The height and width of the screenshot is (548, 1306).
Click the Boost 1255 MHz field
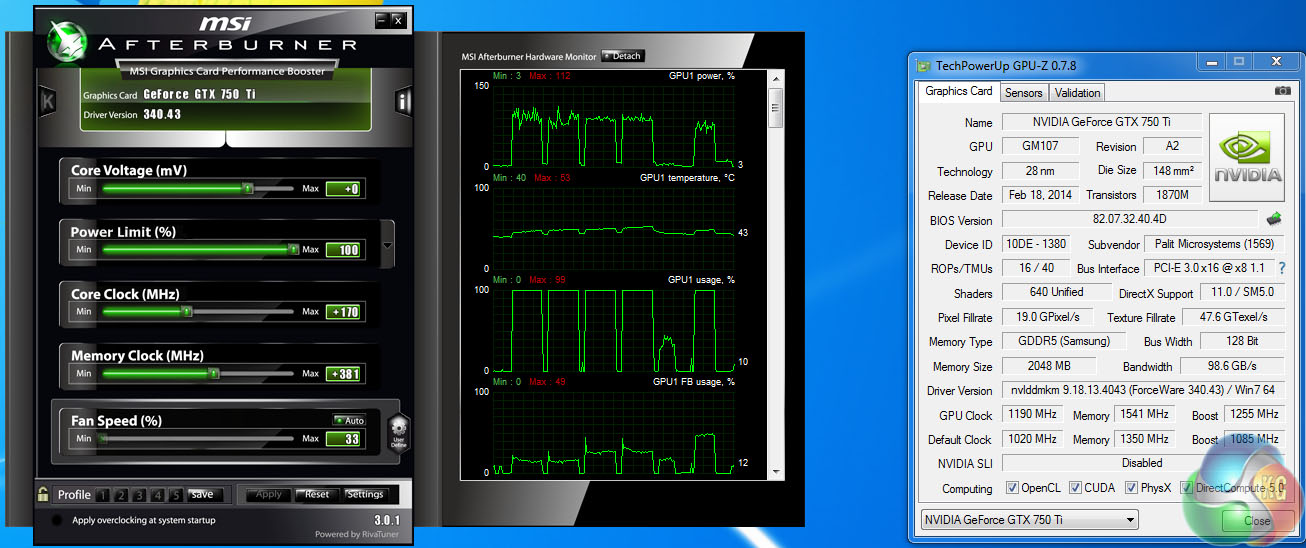point(1253,414)
